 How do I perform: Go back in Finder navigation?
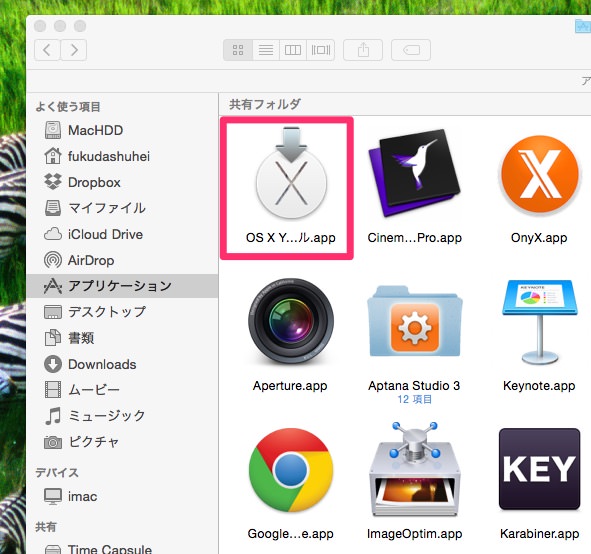click(x=47, y=50)
